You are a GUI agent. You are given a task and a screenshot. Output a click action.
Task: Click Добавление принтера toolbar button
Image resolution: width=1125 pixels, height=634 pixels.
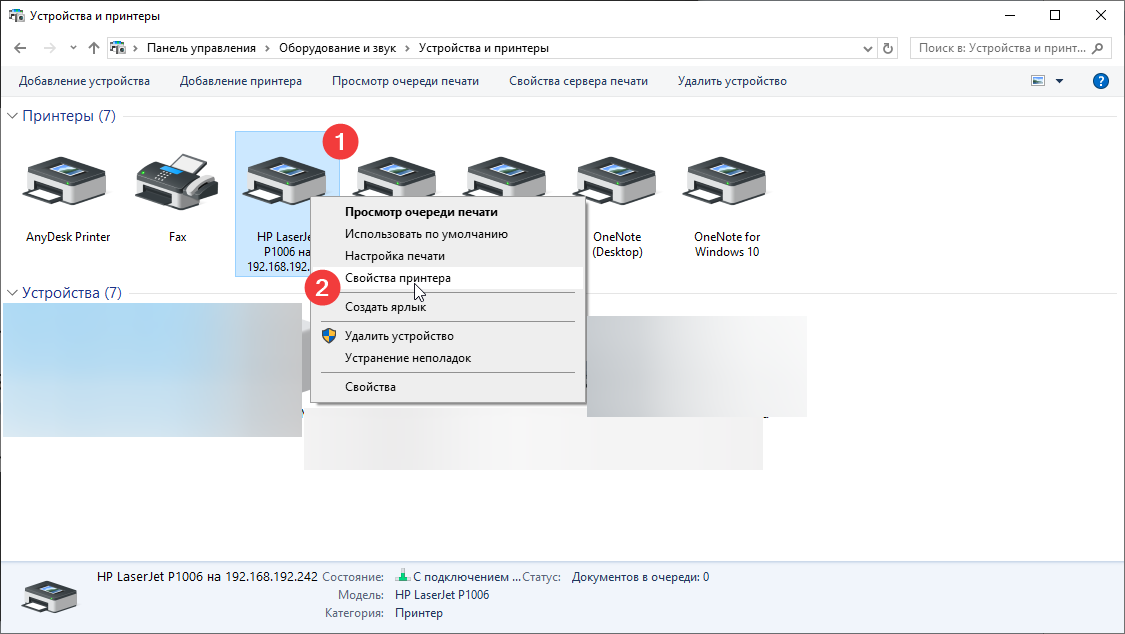coord(241,81)
